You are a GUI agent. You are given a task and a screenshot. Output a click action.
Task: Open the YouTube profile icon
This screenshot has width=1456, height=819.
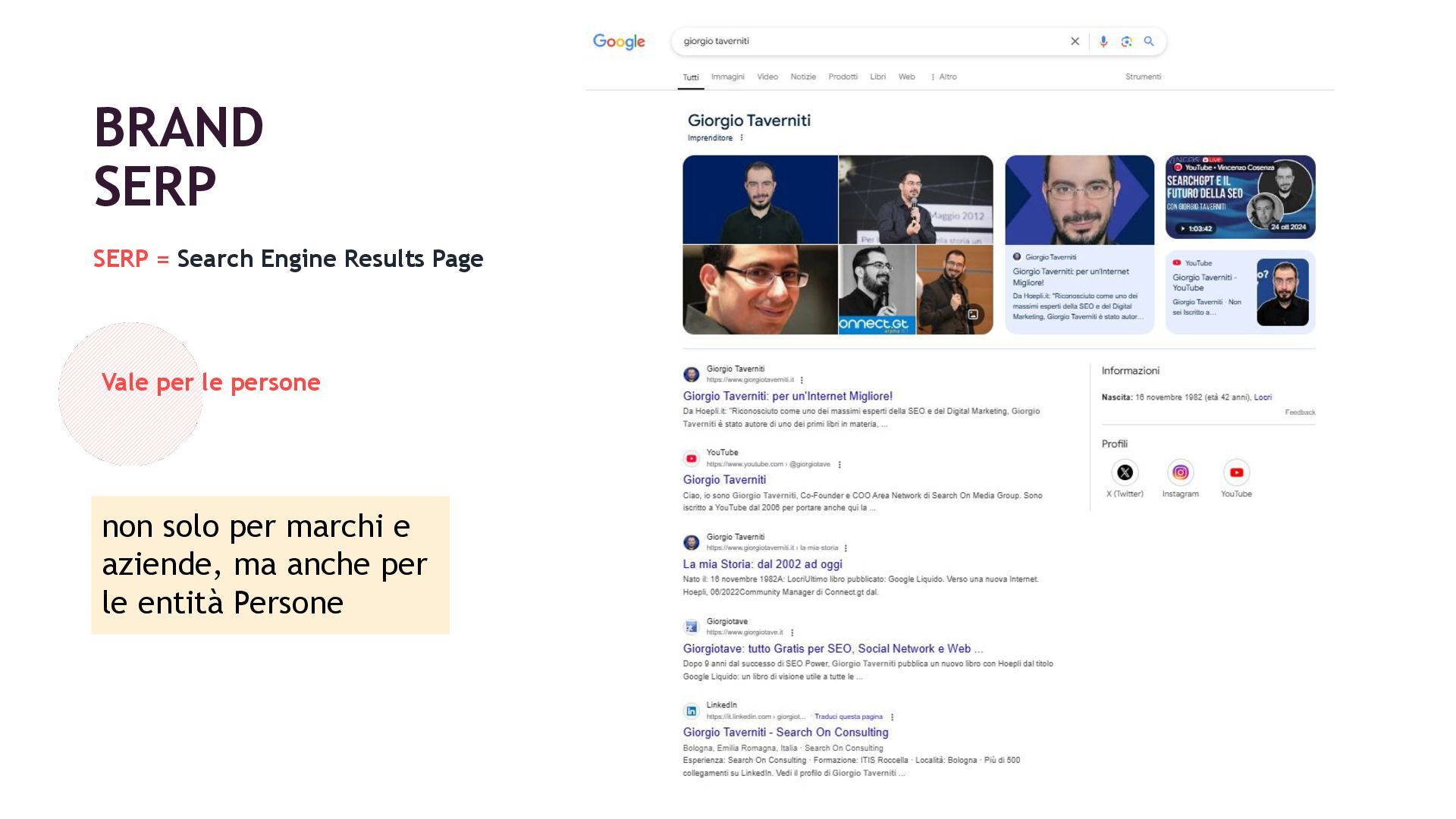tap(1236, 472)
